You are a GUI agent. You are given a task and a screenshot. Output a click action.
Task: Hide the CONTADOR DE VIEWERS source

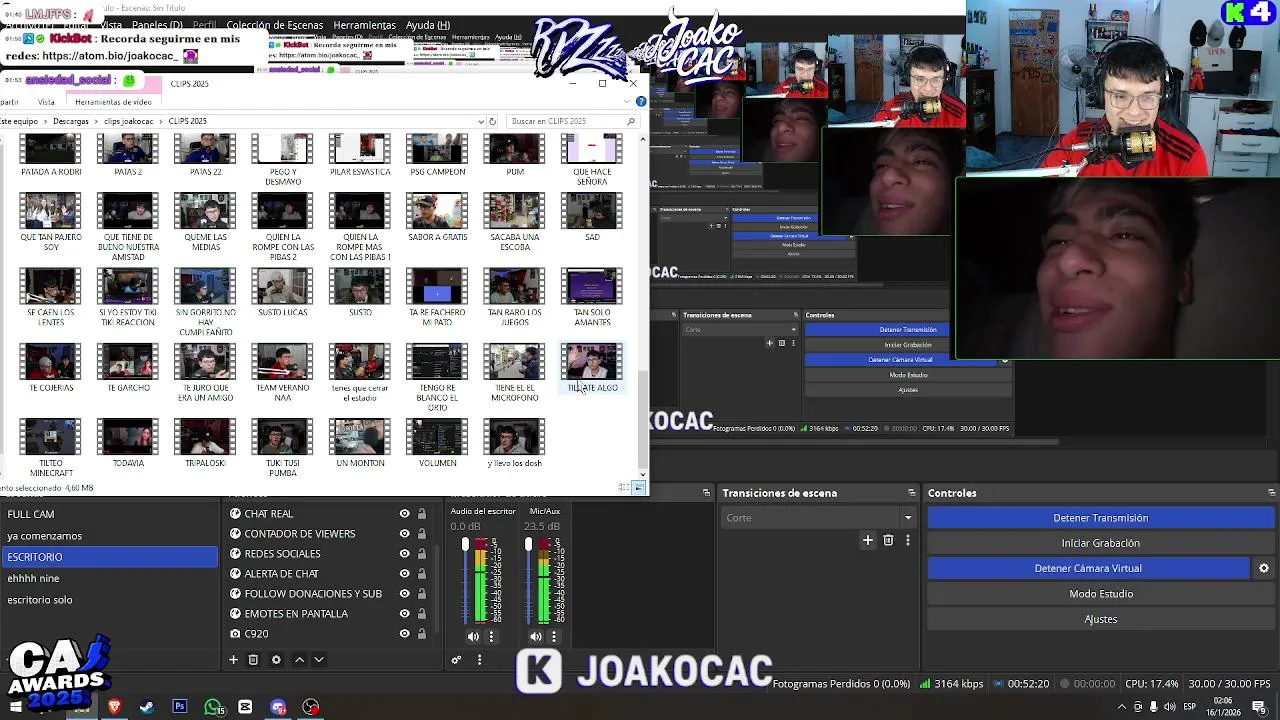[x=405, y=534]
